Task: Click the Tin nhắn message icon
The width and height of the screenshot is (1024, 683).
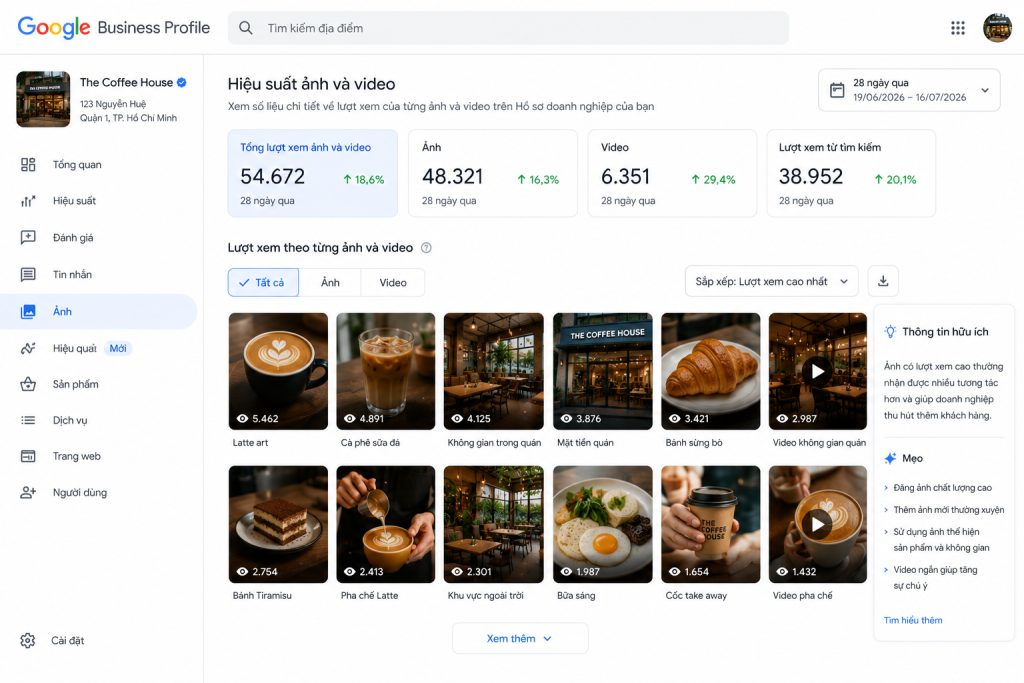Action: [x=28, y=274]
